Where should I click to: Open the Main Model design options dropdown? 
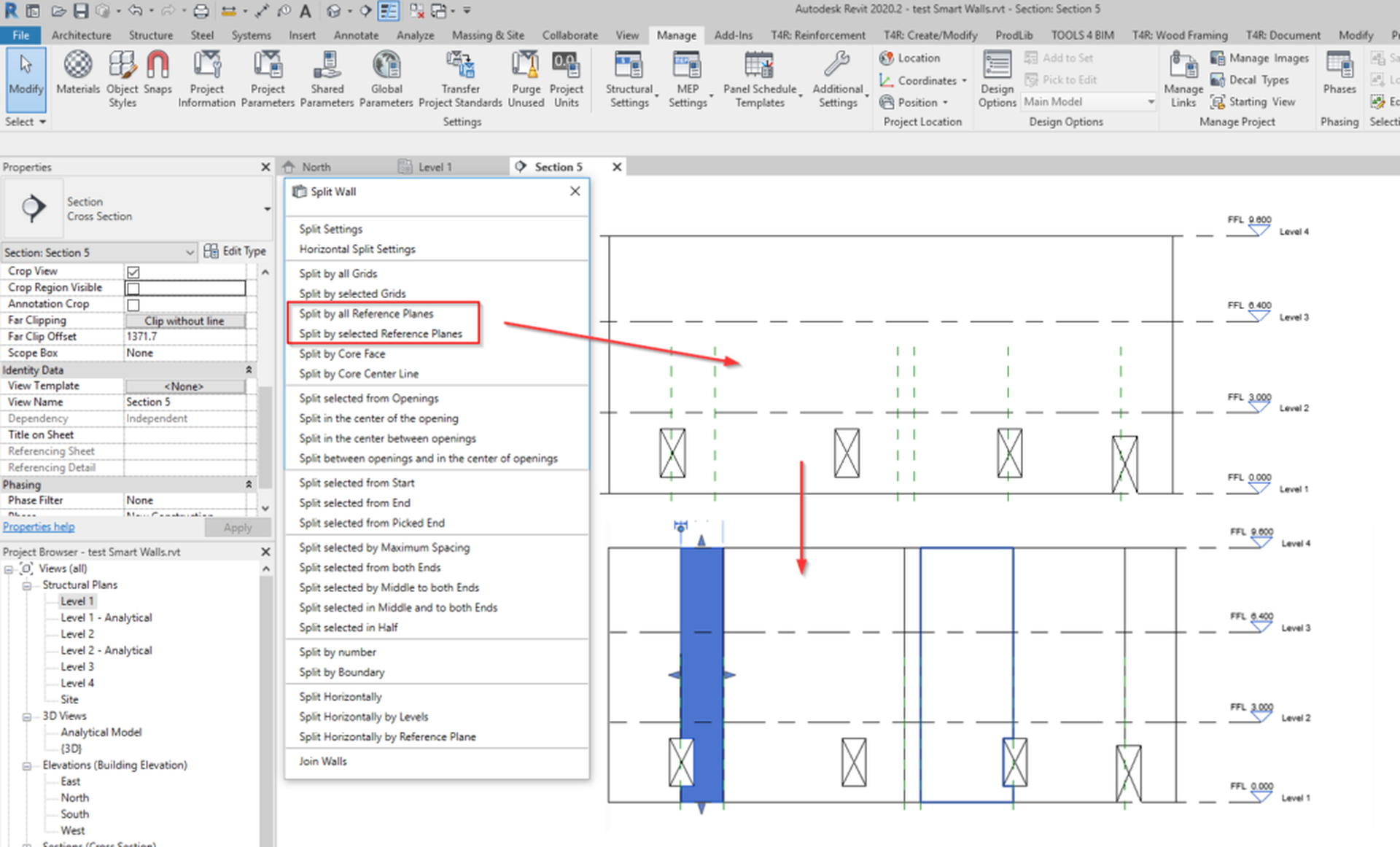click(1151, 102)
